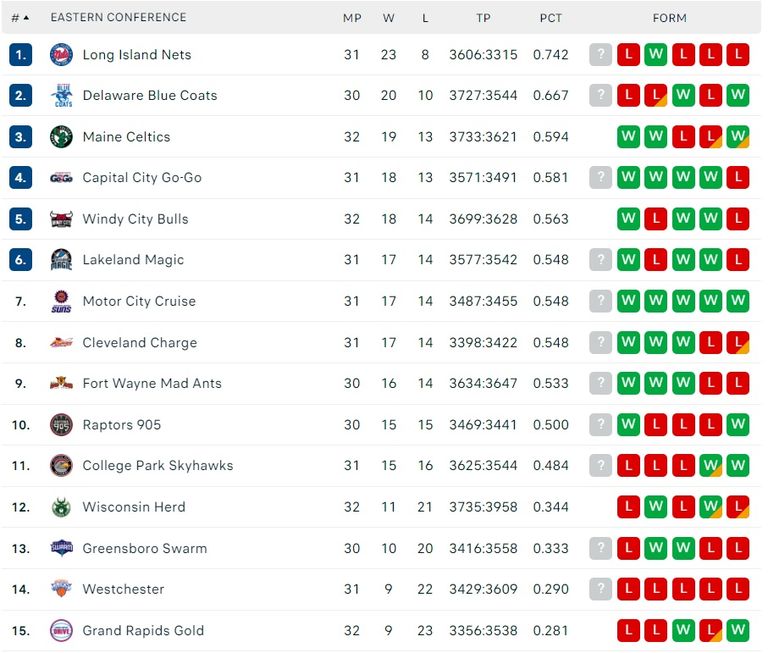Click Motor City Cruise's last green W badge
The height and width of the screenshot is (653, 768).
[x=738, y=301]
